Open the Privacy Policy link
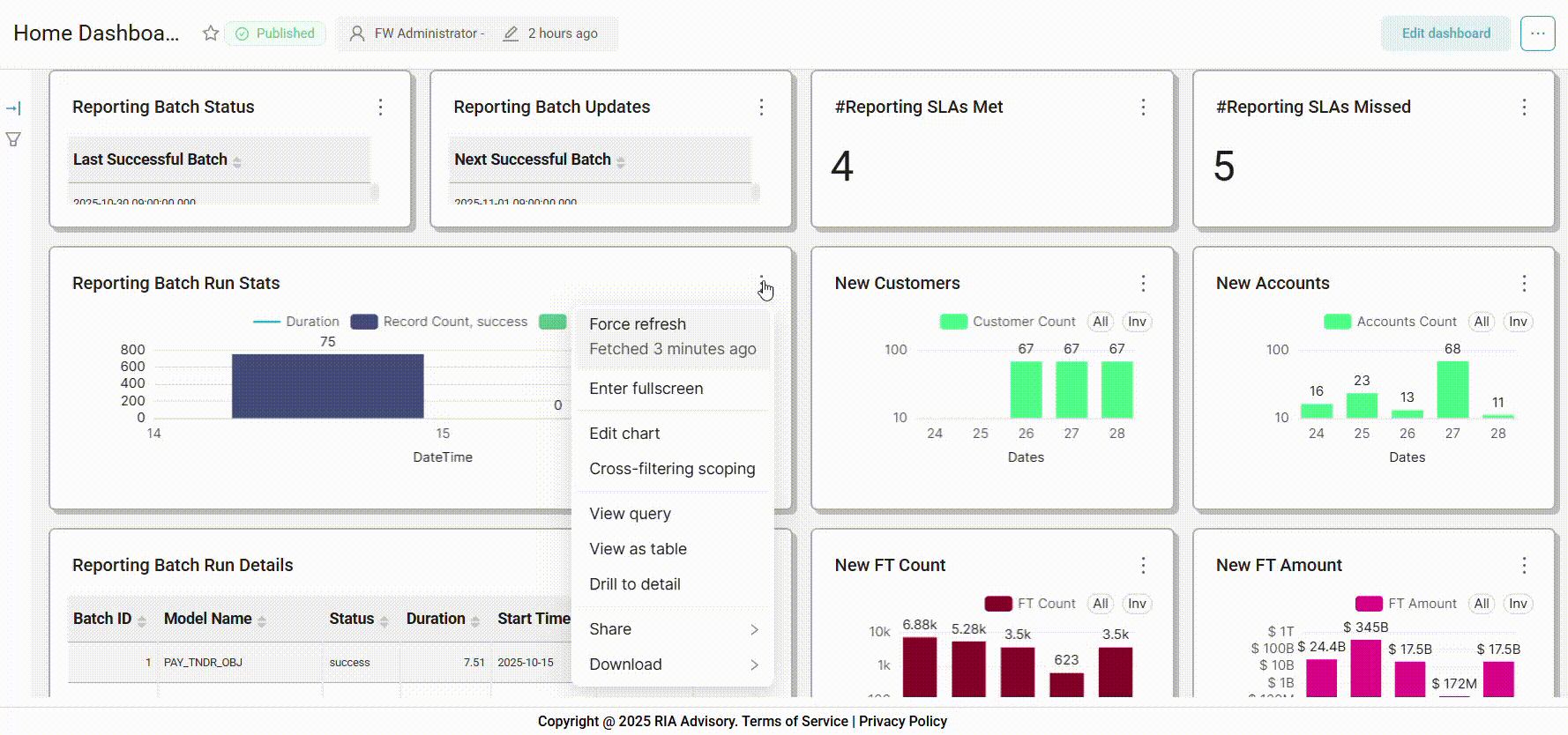This screenshot has height=735, width=1568. pyautogui.click(x=902, y=721)
